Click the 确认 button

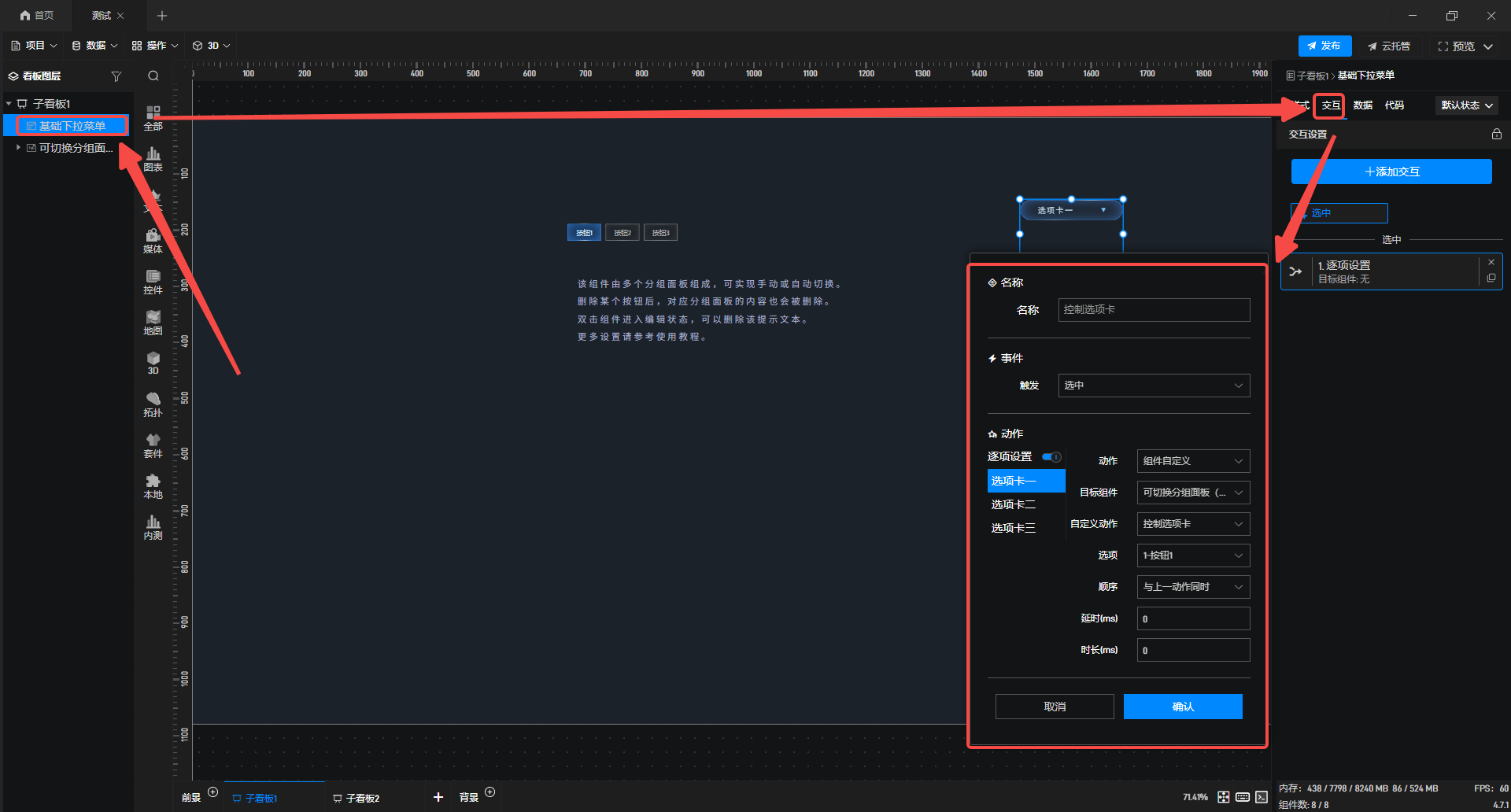(1182, 707)
